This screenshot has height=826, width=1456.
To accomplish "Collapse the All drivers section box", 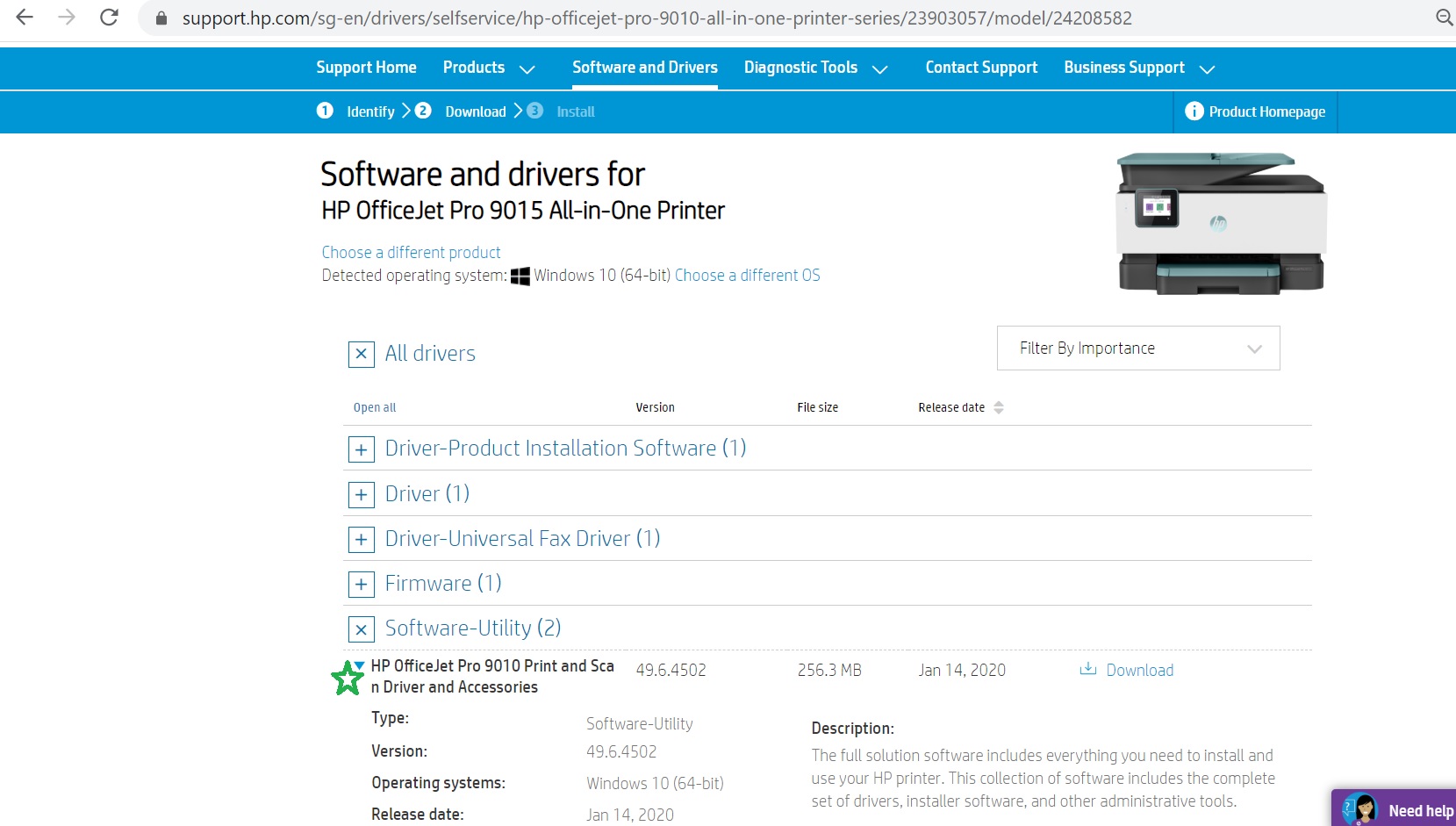I will [362, 354].
